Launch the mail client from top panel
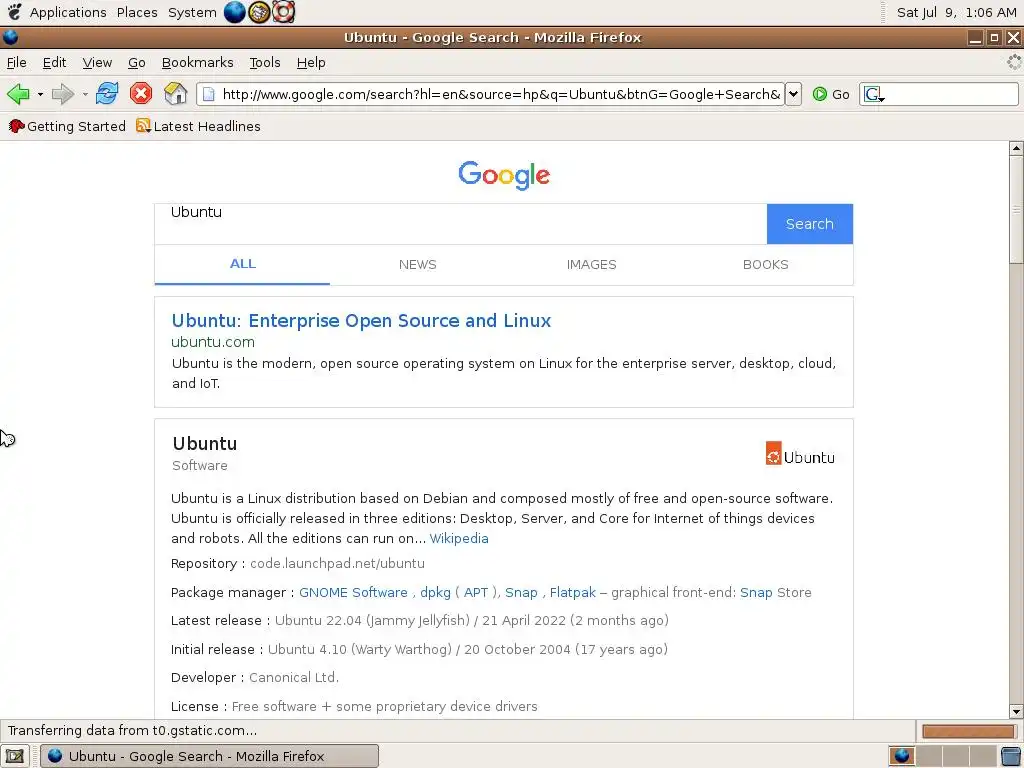 (259, 12)
